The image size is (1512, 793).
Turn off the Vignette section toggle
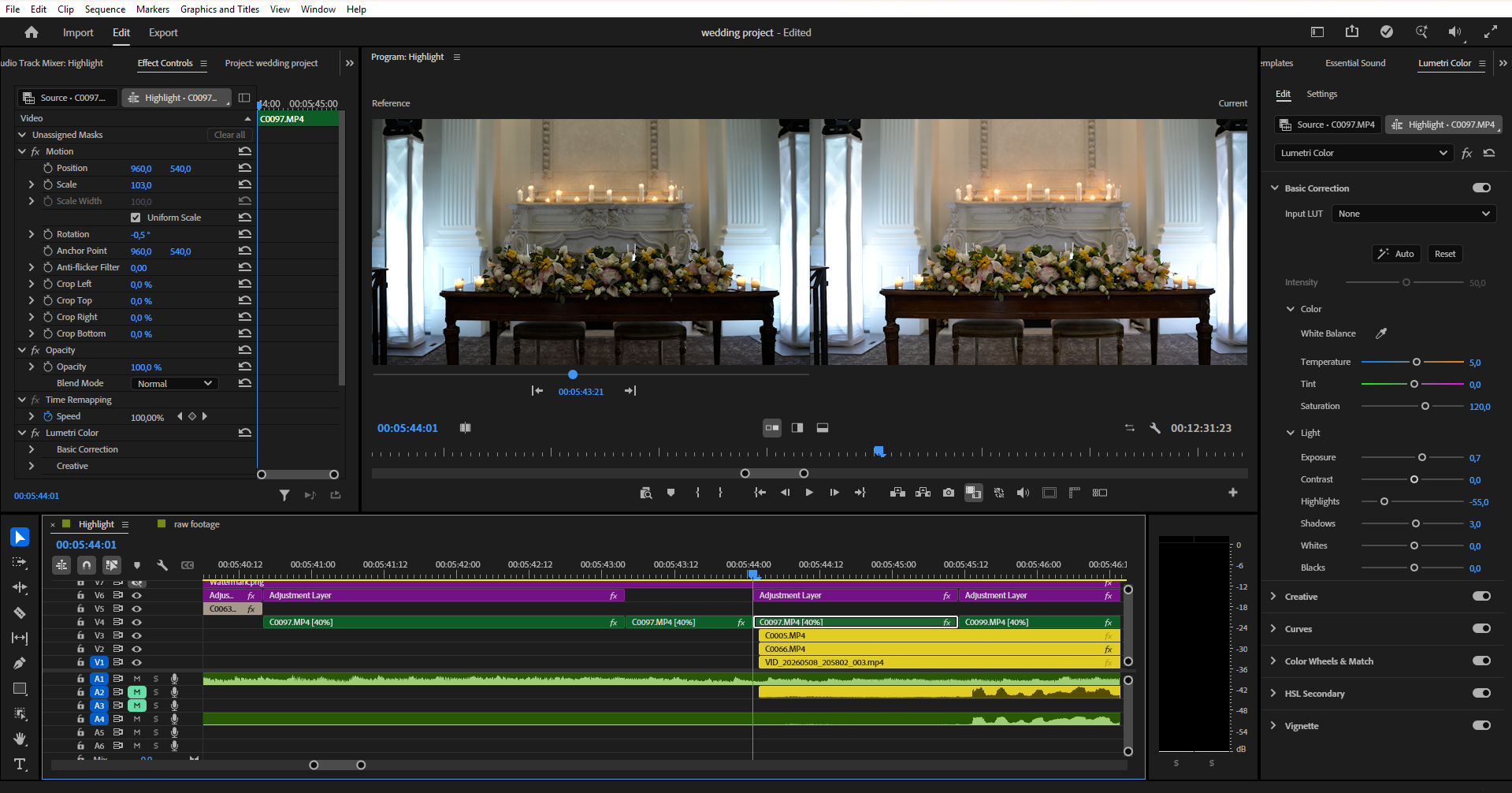(x=1481, y=725)
